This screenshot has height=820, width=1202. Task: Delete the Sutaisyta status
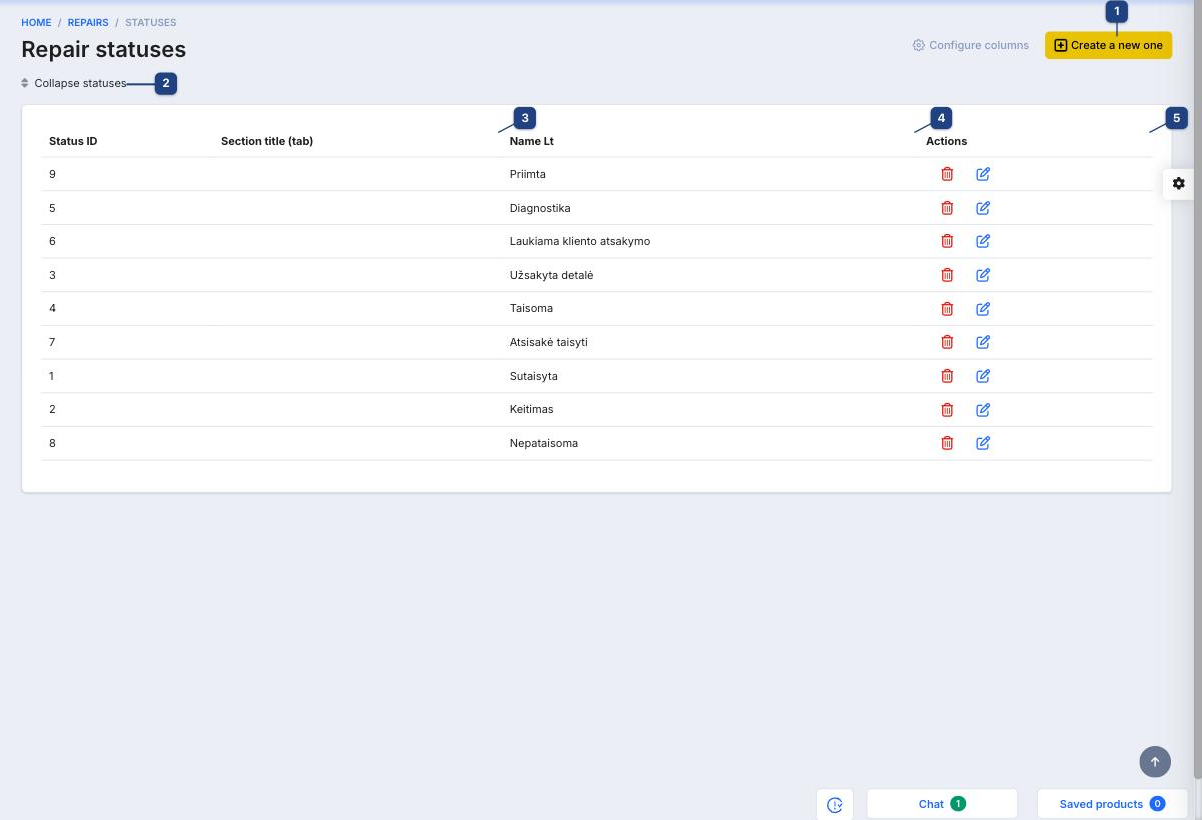947,376
